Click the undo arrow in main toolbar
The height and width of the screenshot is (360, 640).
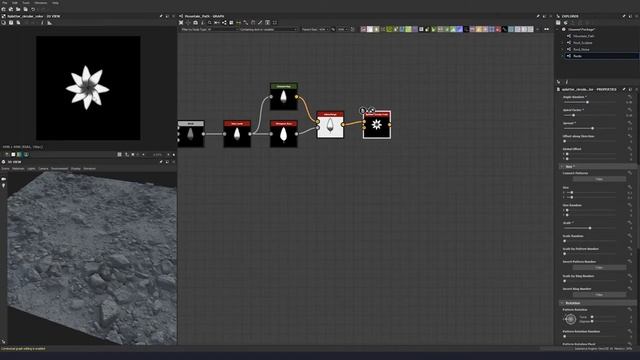pyautogui.click(x=33, y=9)
